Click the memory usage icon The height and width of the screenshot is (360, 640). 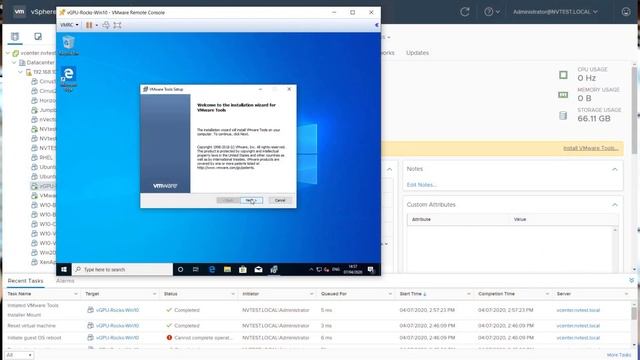point(563,95)
